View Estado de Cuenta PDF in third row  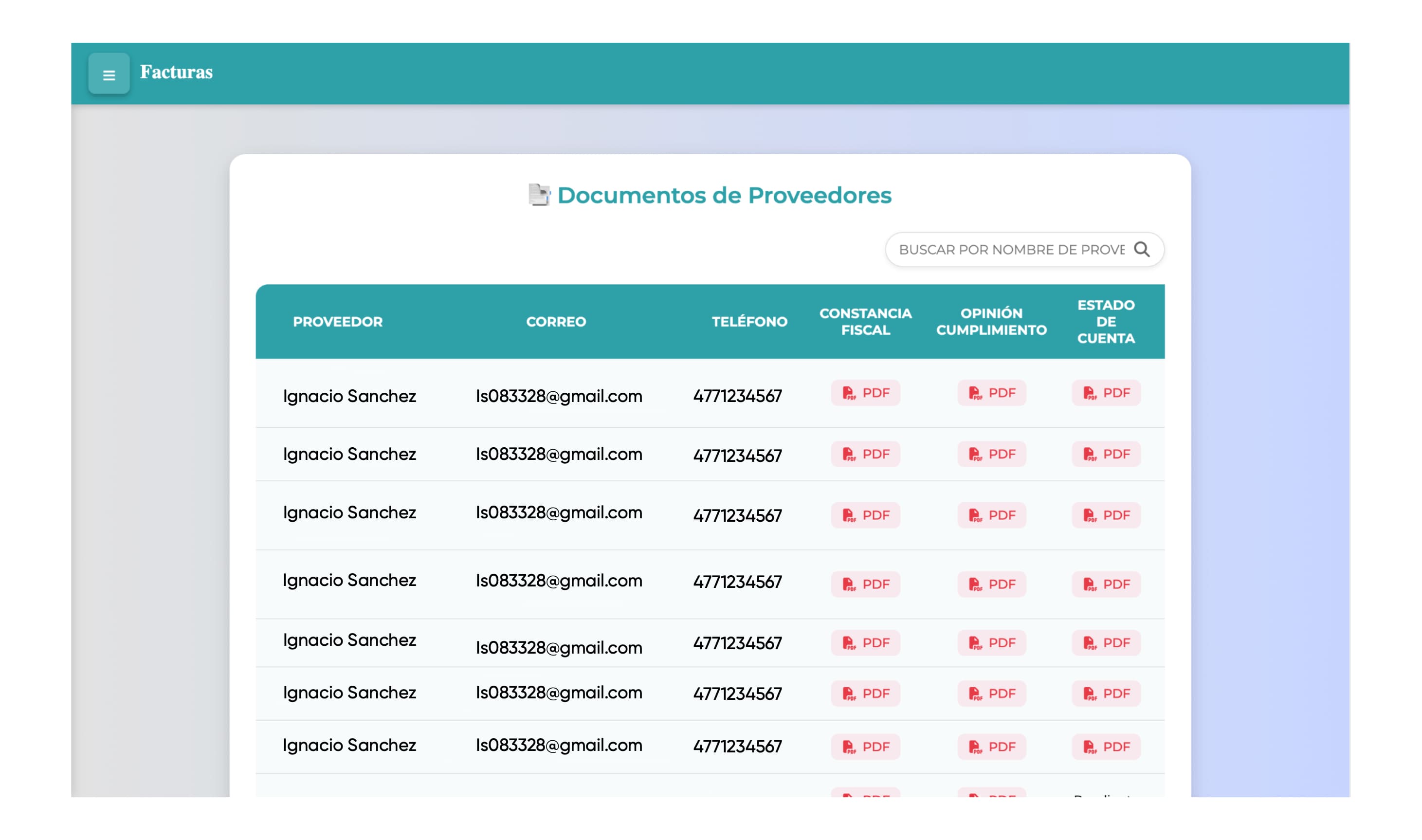point(1106,515)
